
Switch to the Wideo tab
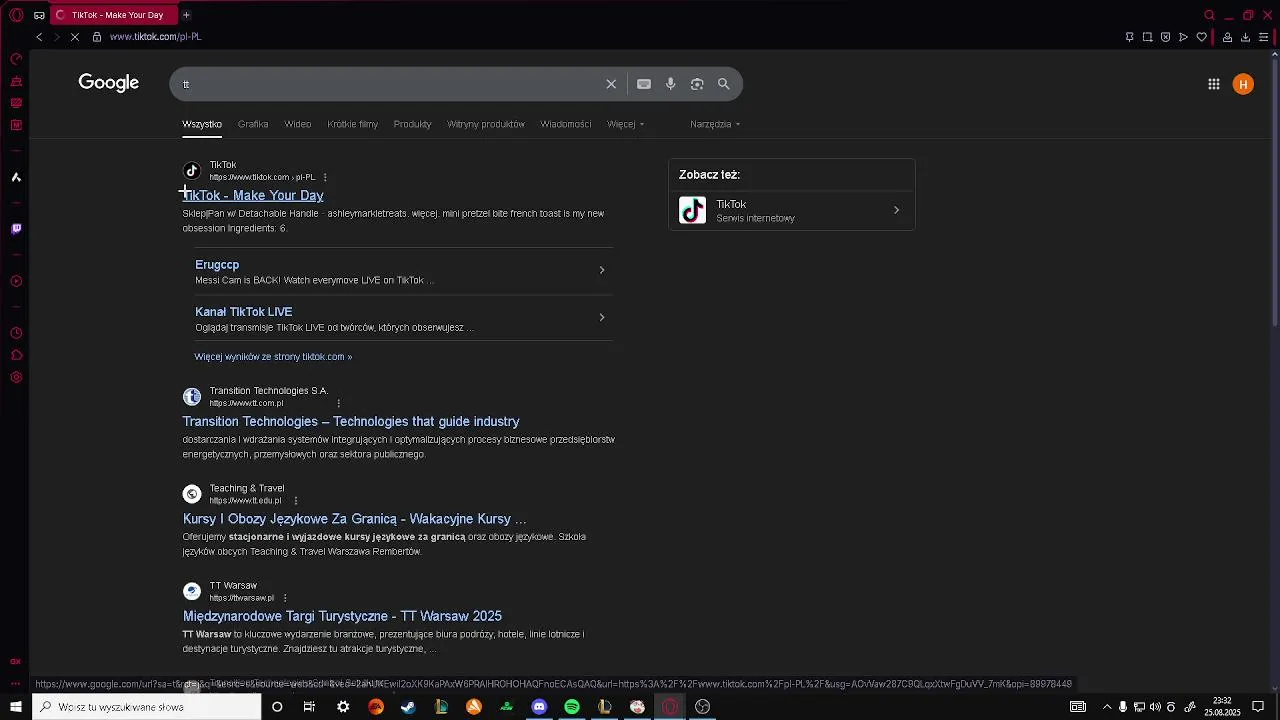[298, 124]
